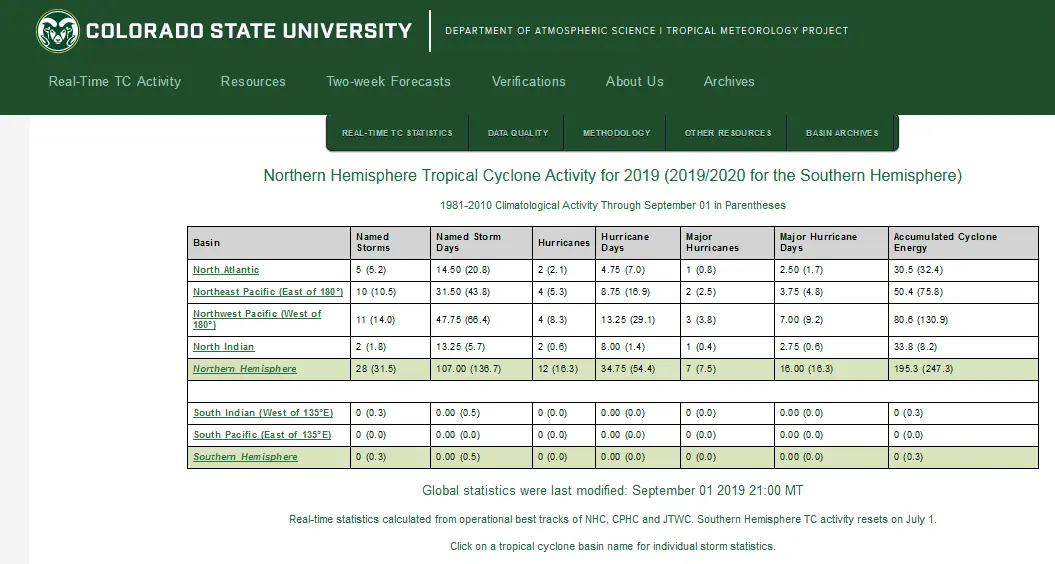This screenshot has height=564, width=1055.
Task: Select the cell reading 16.00 (16.3)
Action: [832, 369]
